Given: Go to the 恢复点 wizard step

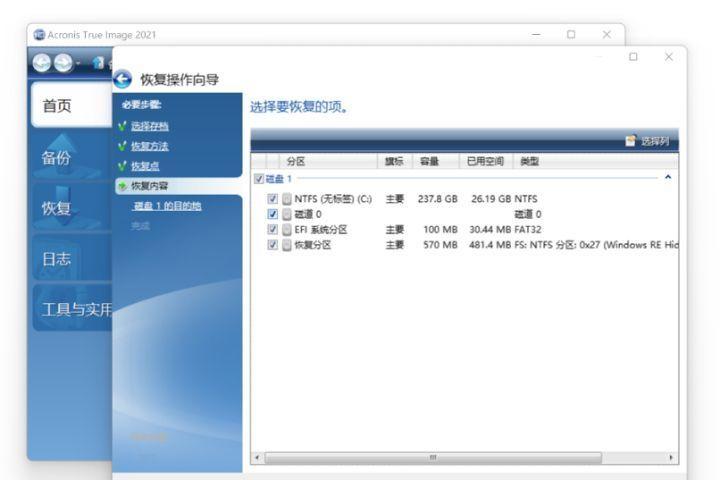Looking at the screenshot, I should click(x=145, y=166).
